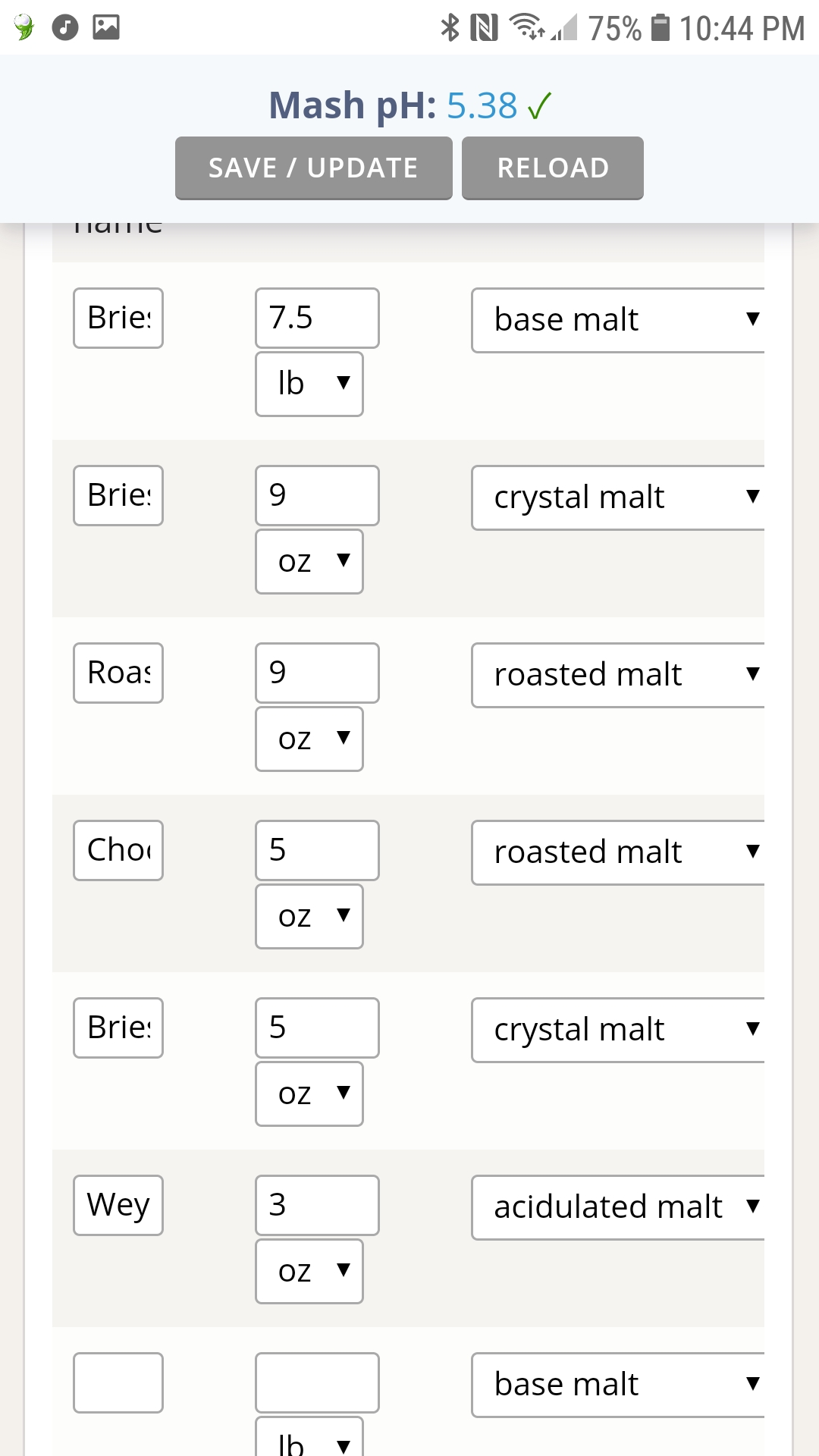This screenshot has width=819, height=1456.
Task: Tap the Mash pH 5.38 value
Action: point(482,105)
